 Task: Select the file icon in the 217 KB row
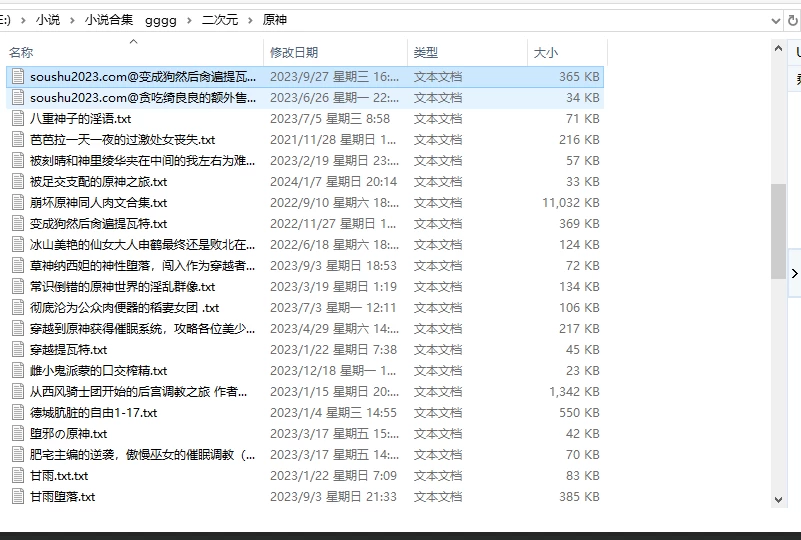click(18, 328)
